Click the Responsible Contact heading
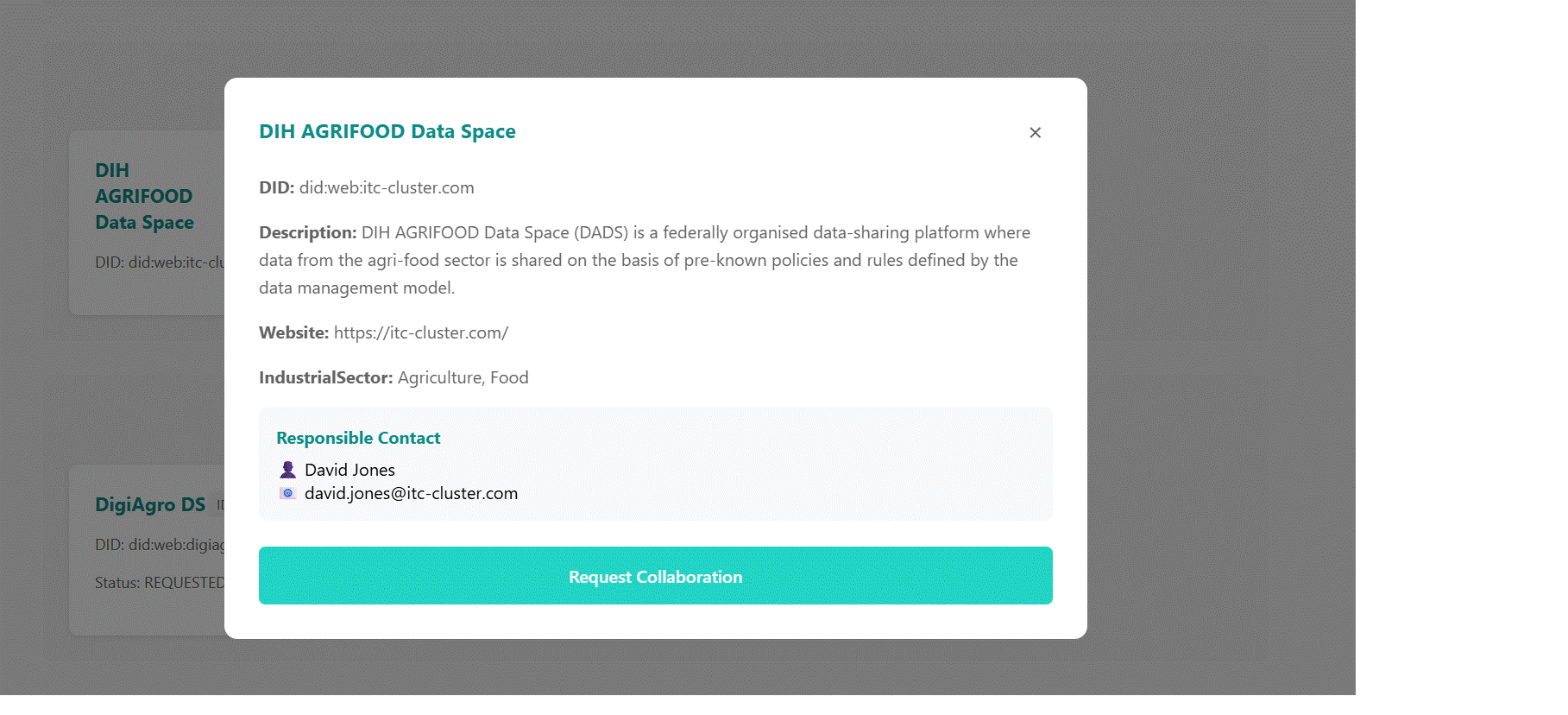Screen dimensions: 1568x715 point(358,438)
